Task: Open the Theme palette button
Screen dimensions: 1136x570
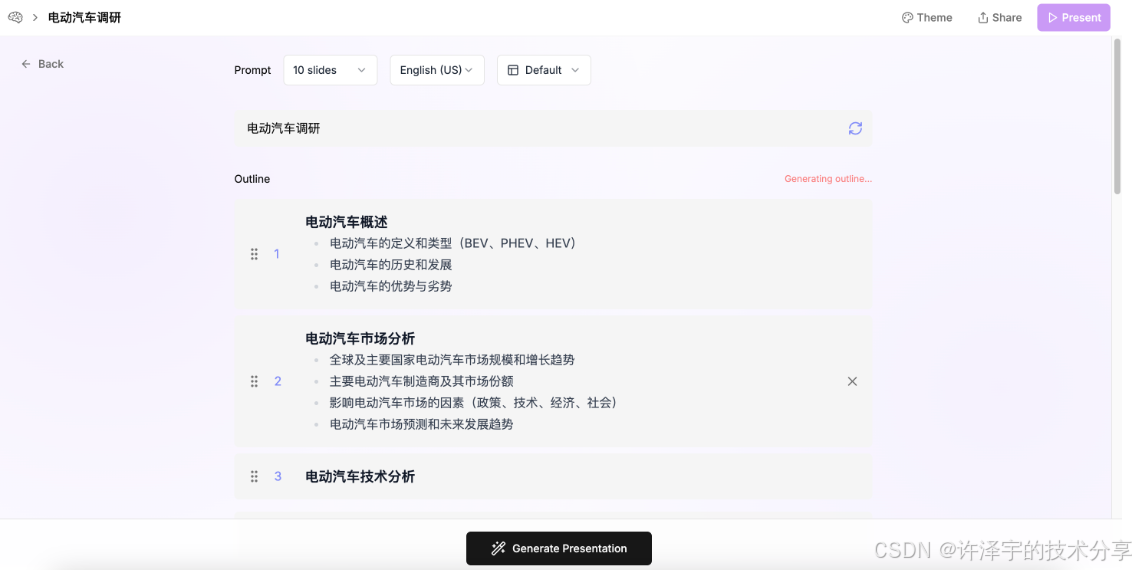Action: [x=927, y=17]
